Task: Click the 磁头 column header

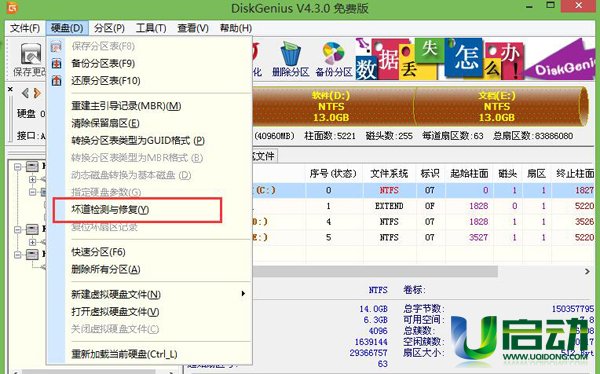Action: (508, 174)
